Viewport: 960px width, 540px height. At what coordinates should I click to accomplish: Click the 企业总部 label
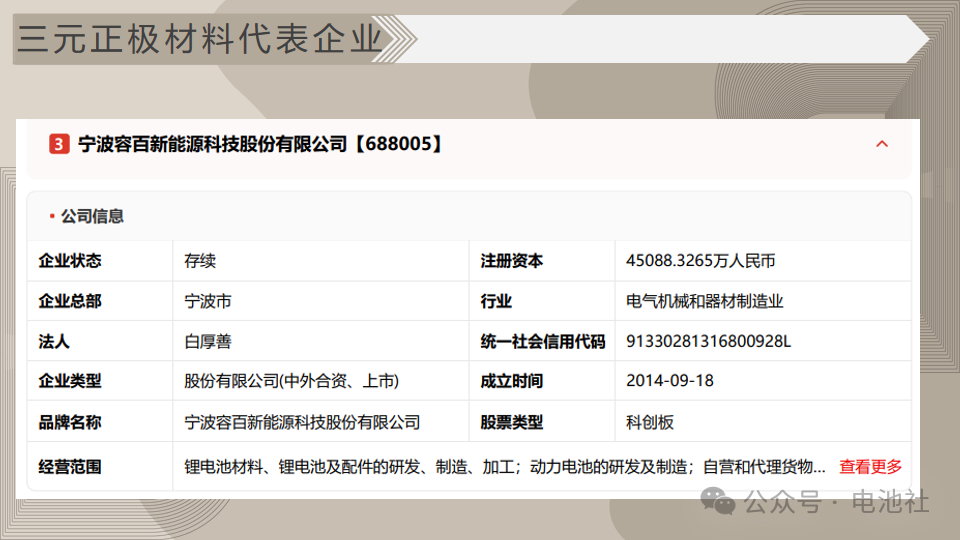tap(70, 301)
